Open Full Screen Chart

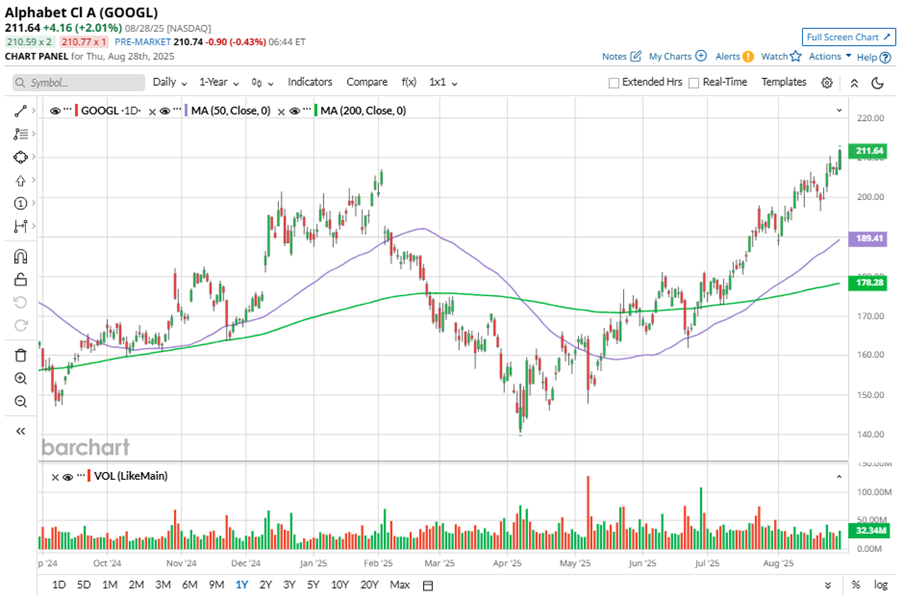(x=848, y=37)
